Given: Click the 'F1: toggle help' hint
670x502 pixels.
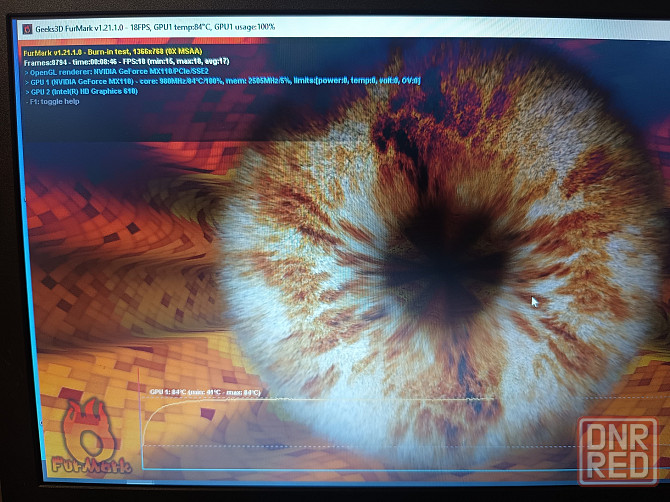Looking at the screenshot, I should pyautogui.click(x=53, y=102).
